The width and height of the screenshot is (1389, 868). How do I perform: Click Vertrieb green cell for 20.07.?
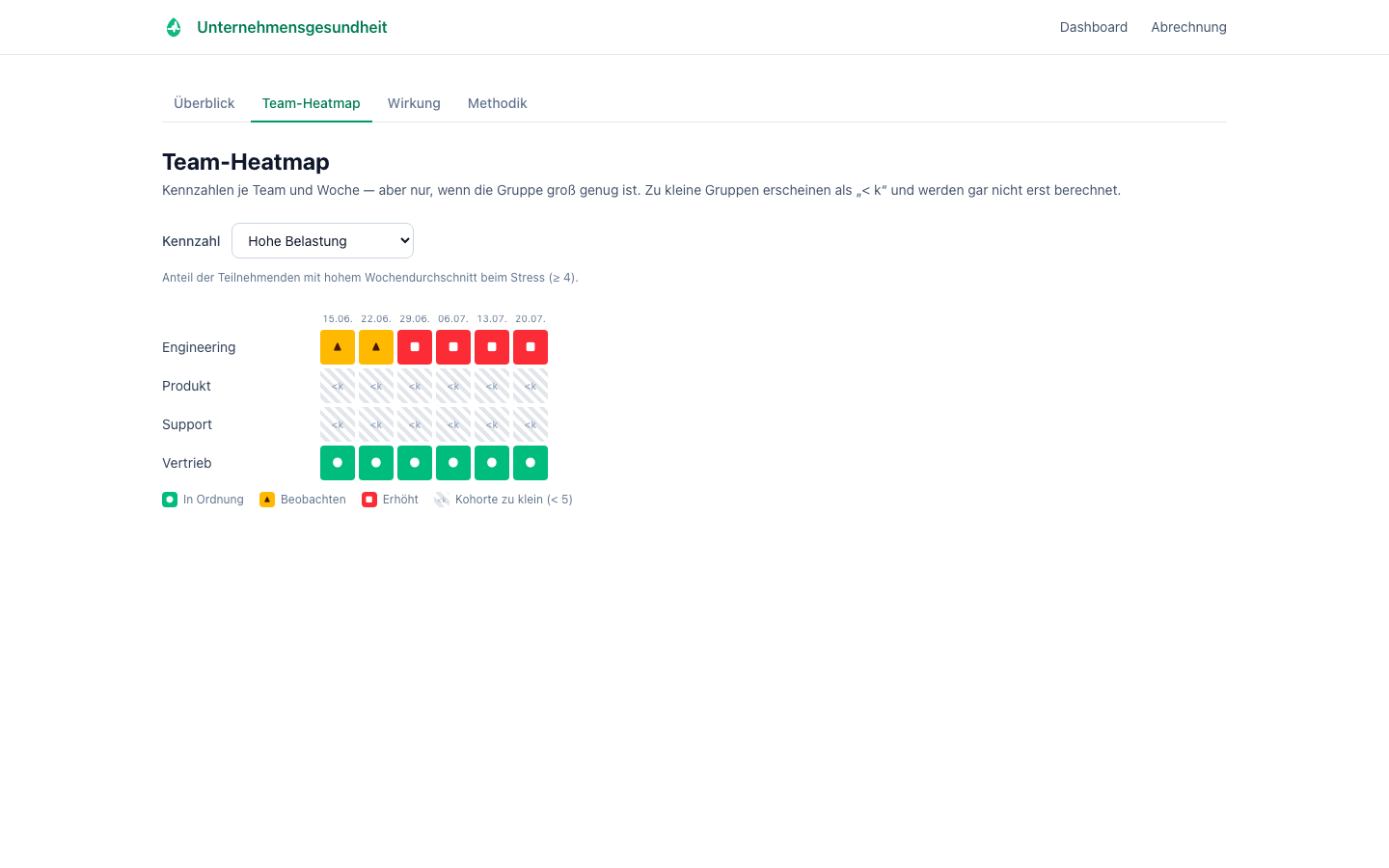pos(531,463)
